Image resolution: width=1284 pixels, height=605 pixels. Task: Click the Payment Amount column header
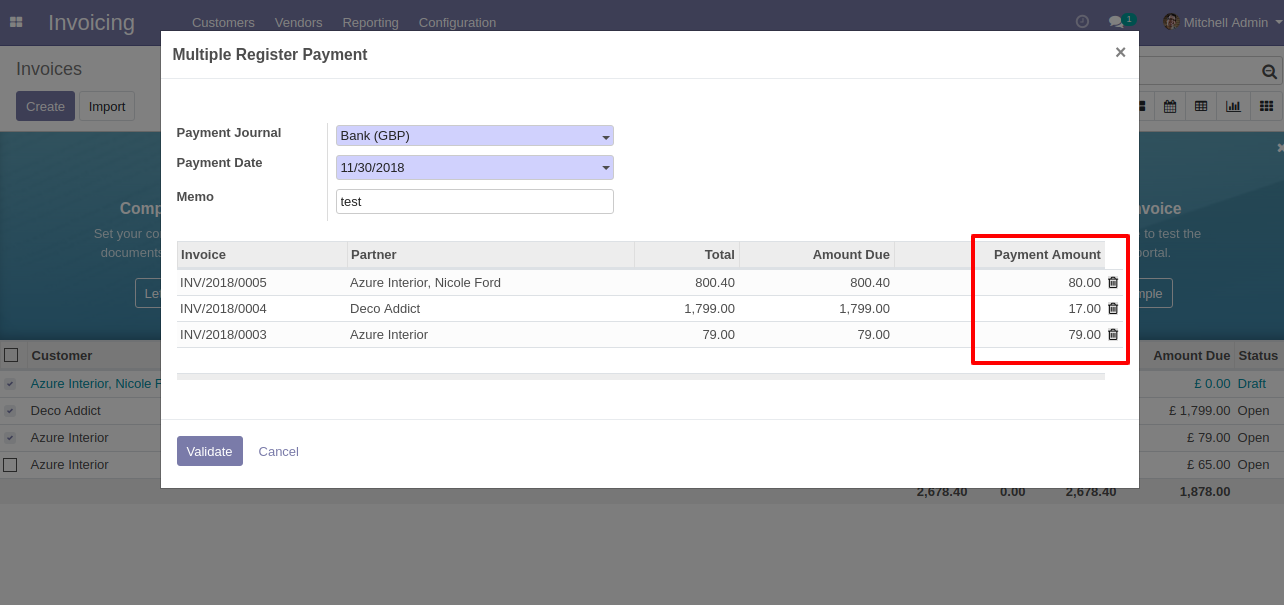coord(1041,255)
